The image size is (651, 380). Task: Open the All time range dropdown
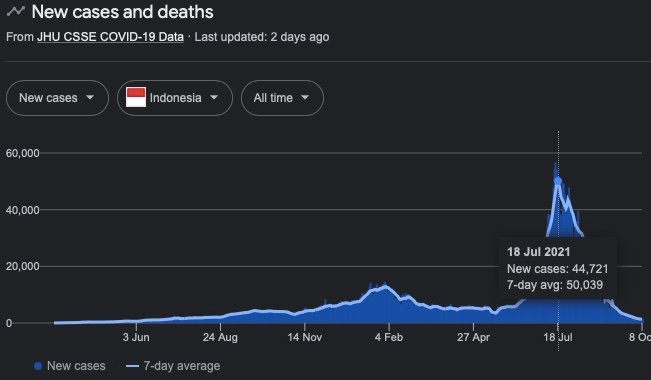(x=282, y=98)
